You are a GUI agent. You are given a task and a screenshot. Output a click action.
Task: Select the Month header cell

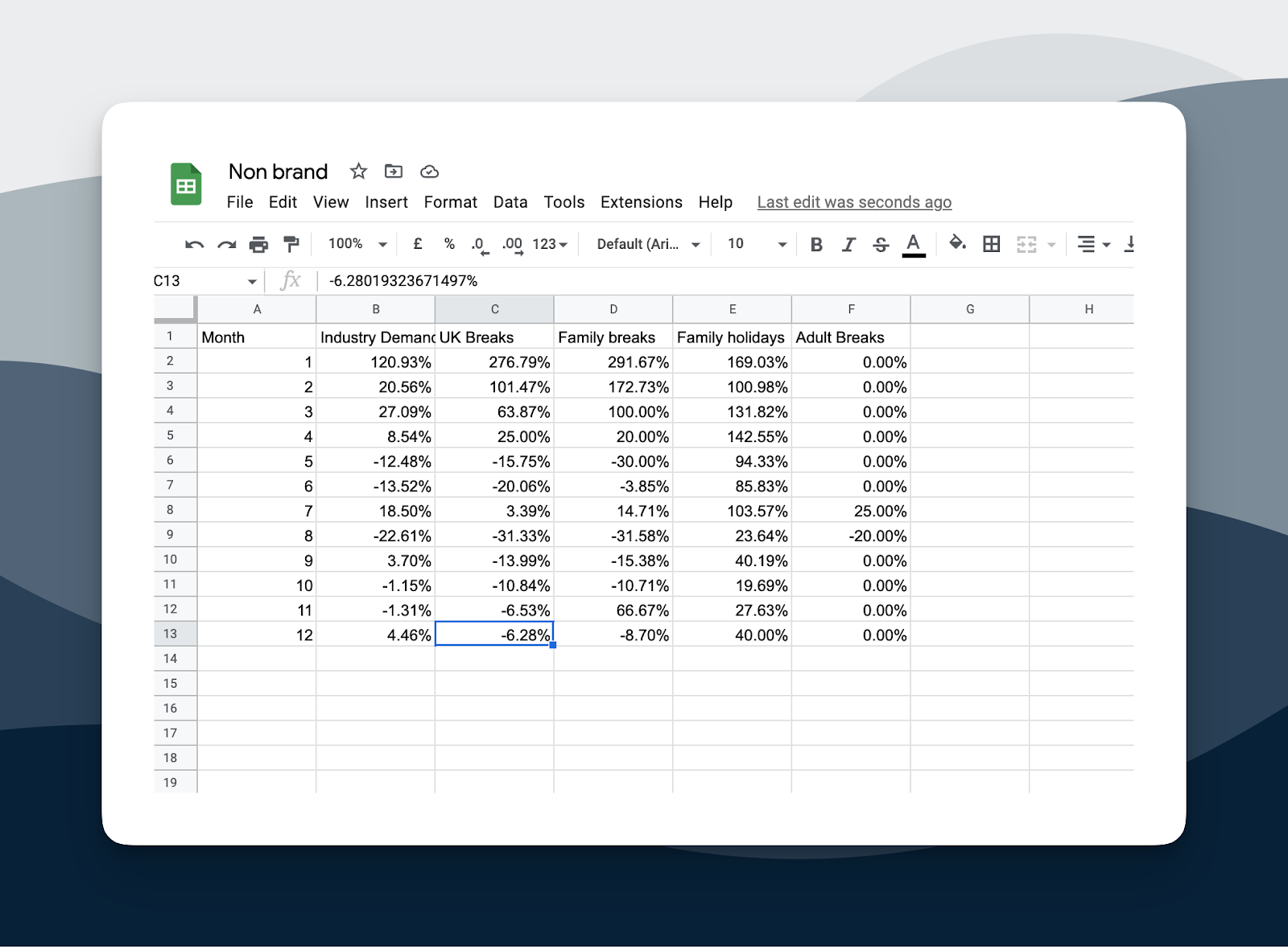(257, 337)
